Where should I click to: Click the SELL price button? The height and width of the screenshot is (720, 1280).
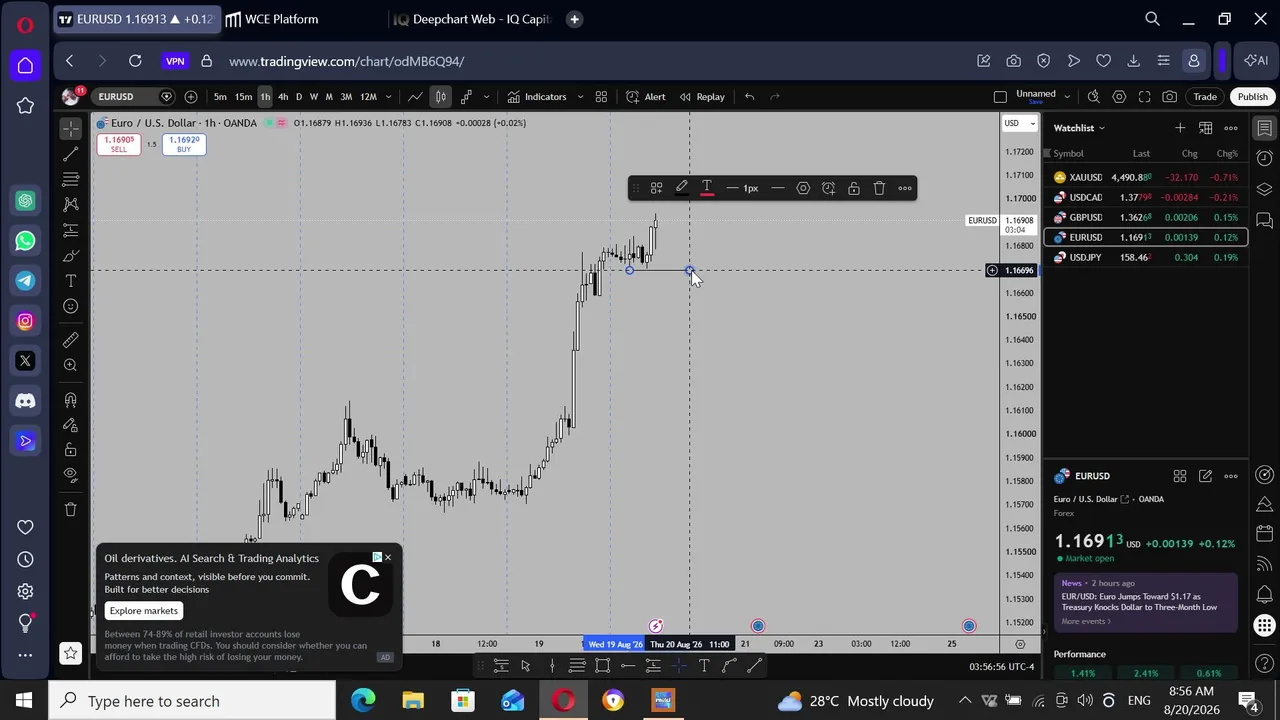tap(119, 144)
